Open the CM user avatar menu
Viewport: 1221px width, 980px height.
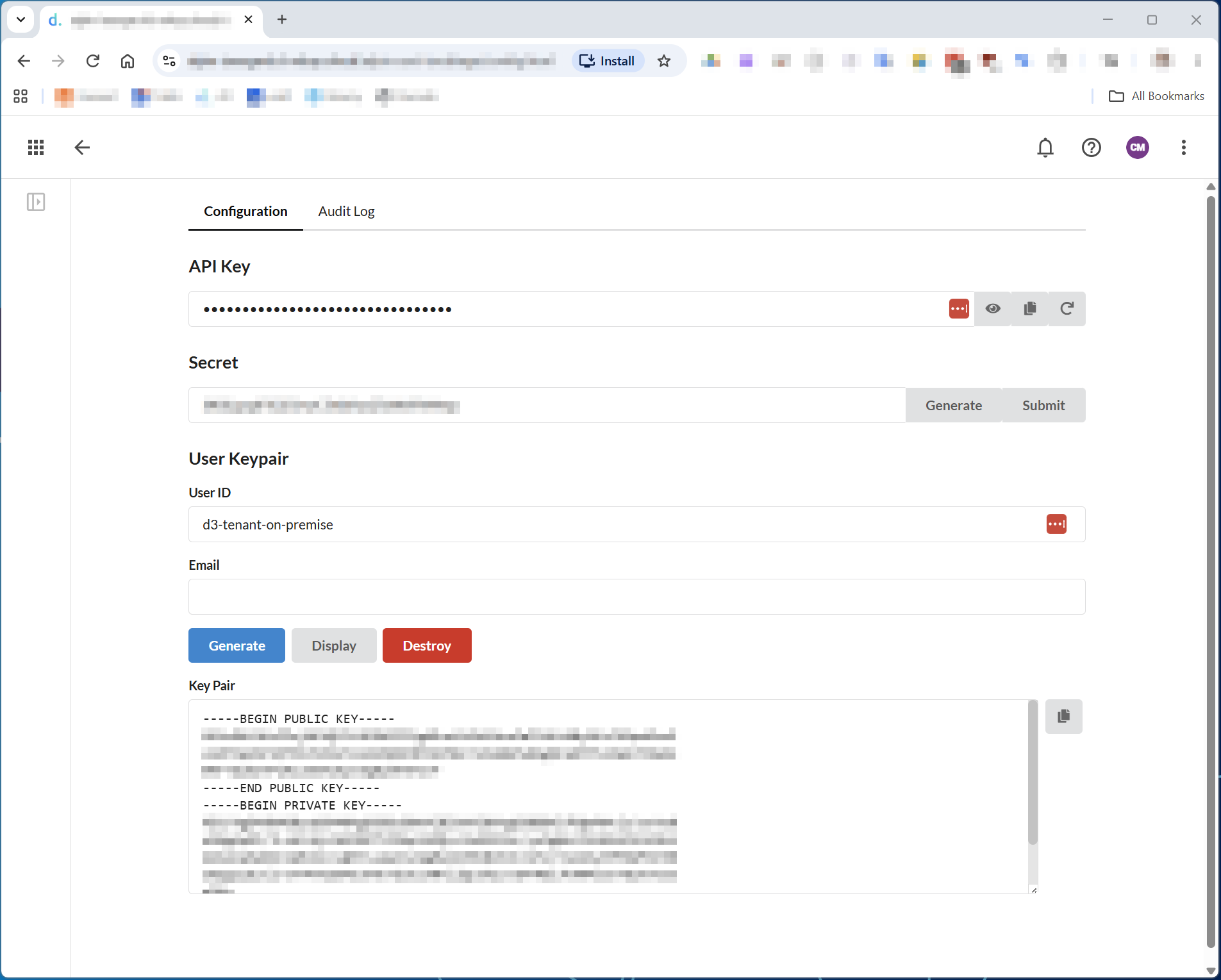coord(1138,147)
